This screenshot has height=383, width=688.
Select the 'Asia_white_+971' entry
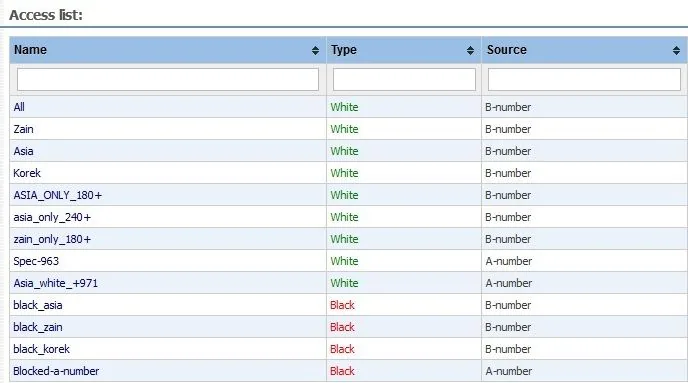click(x=55, y=283)
